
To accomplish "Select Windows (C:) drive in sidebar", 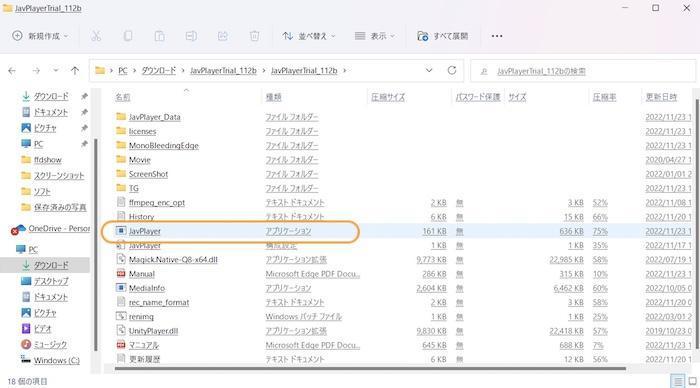I will point(56,360).
